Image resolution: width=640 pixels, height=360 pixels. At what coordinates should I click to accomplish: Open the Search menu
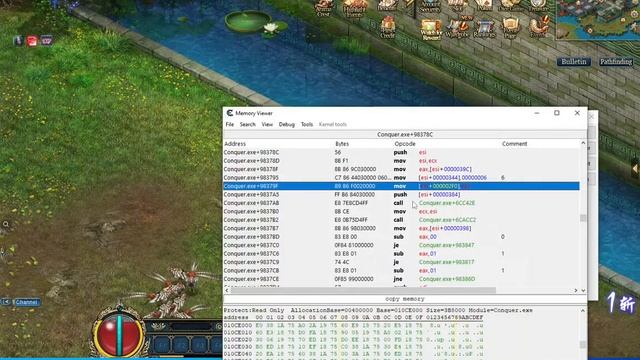pyautogui.click(x=247, y=124)
